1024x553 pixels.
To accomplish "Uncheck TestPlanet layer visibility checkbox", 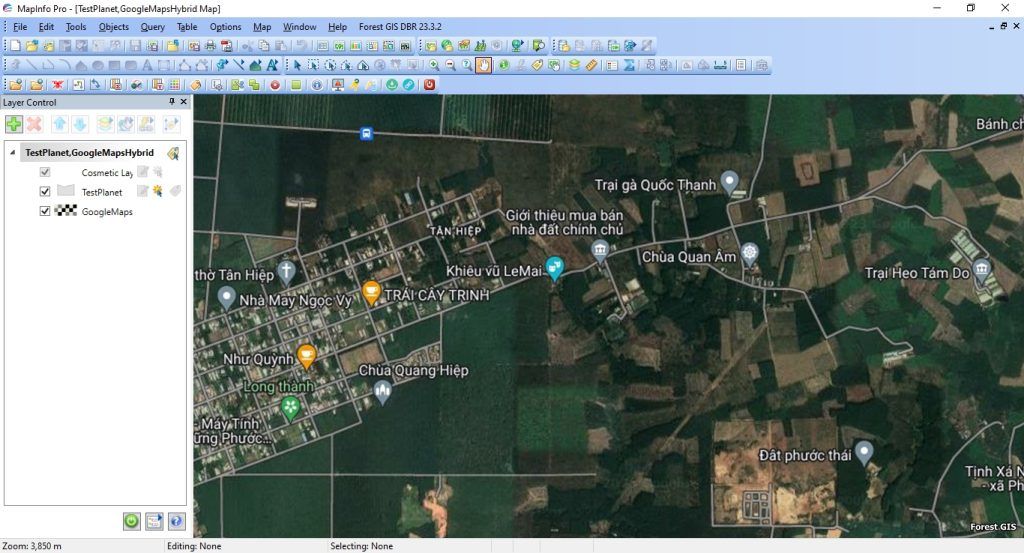I will (45, 191).
